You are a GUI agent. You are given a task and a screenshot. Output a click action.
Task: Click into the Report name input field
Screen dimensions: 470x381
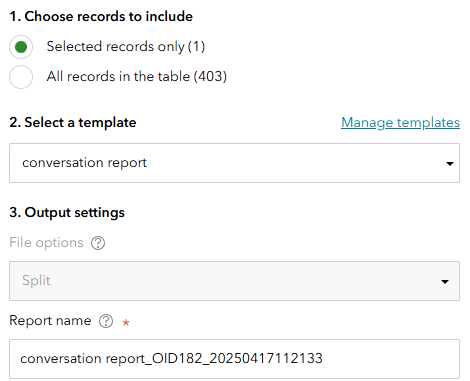(x=234, y=359)
